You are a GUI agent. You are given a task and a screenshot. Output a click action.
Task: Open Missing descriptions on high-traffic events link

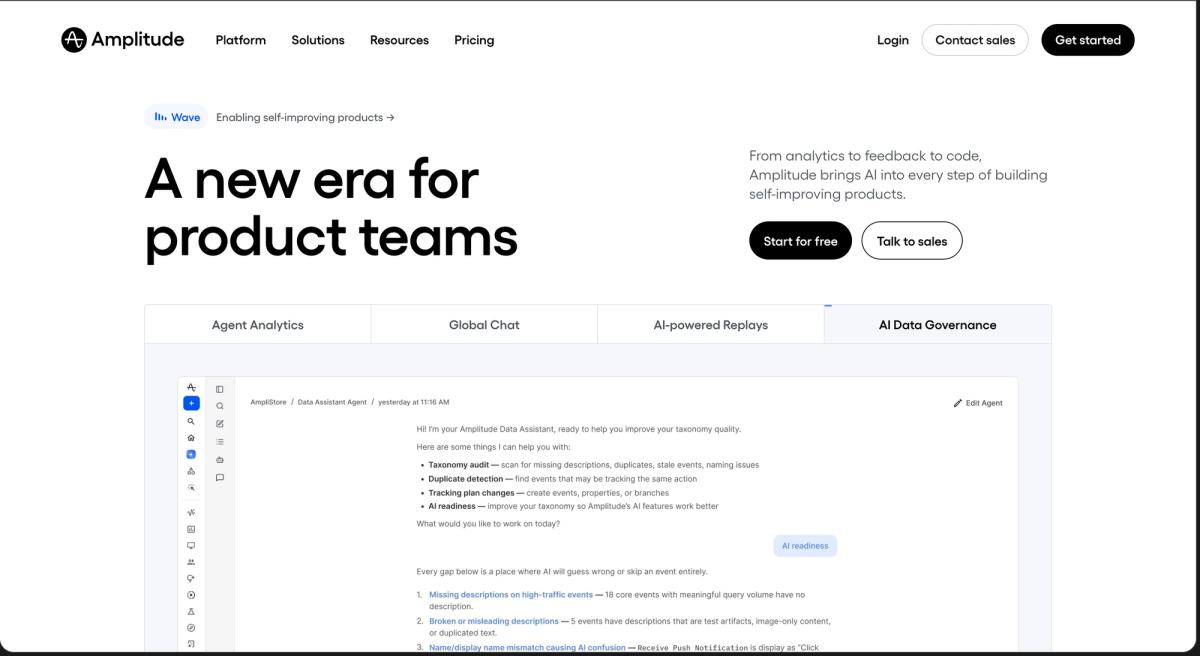511,595
